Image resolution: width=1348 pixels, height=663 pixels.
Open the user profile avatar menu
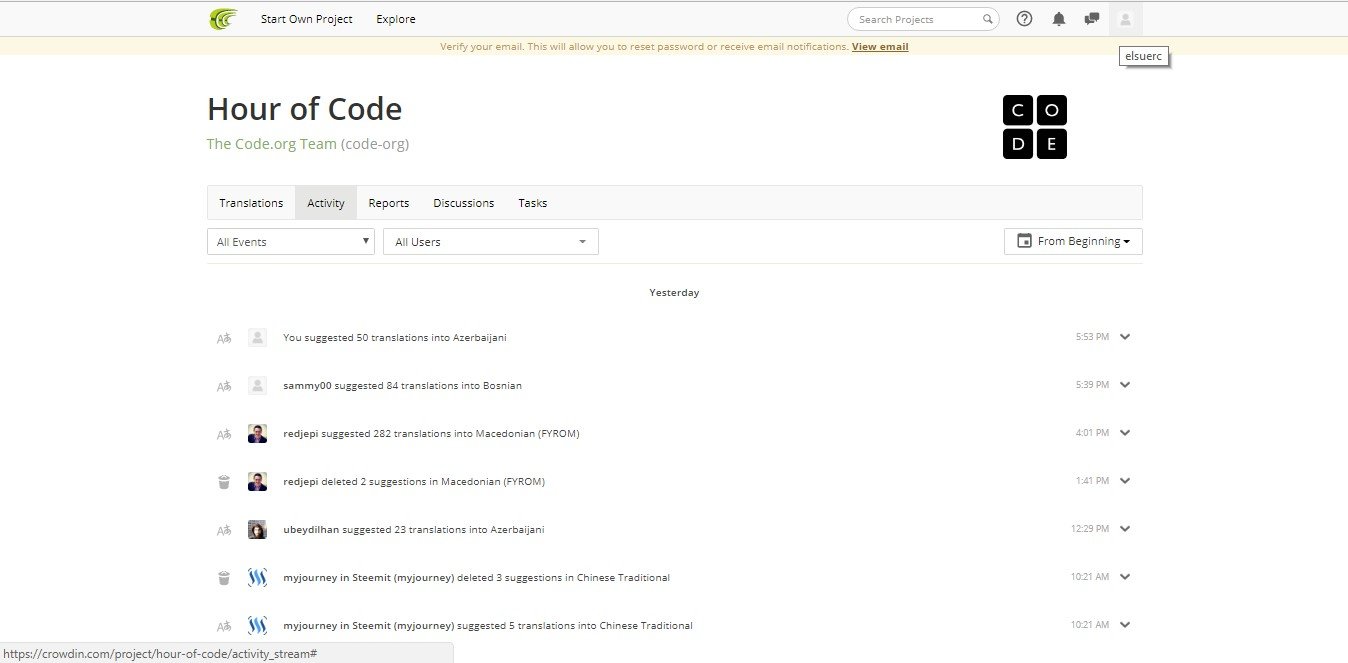pos(1125,19)
